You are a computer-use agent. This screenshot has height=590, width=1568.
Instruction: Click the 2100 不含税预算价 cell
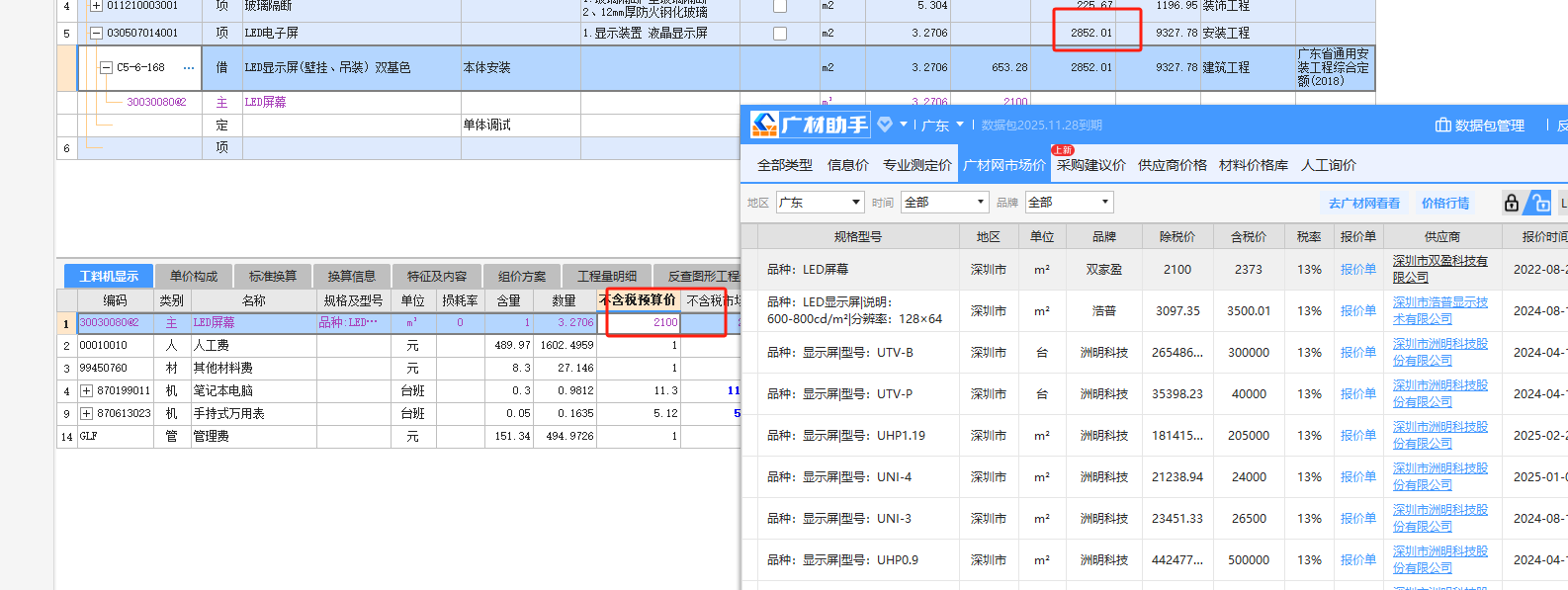640,322
